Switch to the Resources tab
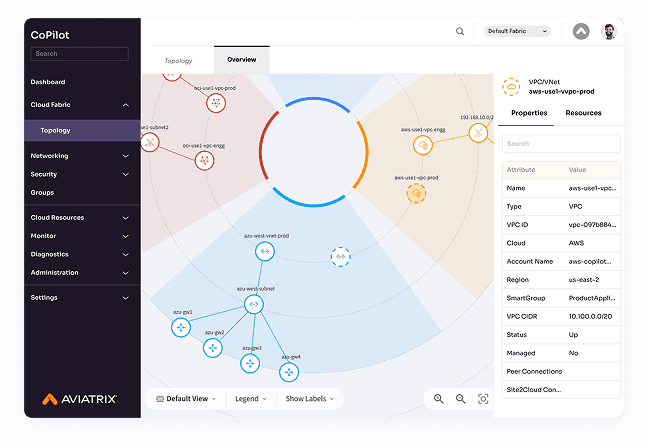The image size is (648, 448). coord(583,113)
